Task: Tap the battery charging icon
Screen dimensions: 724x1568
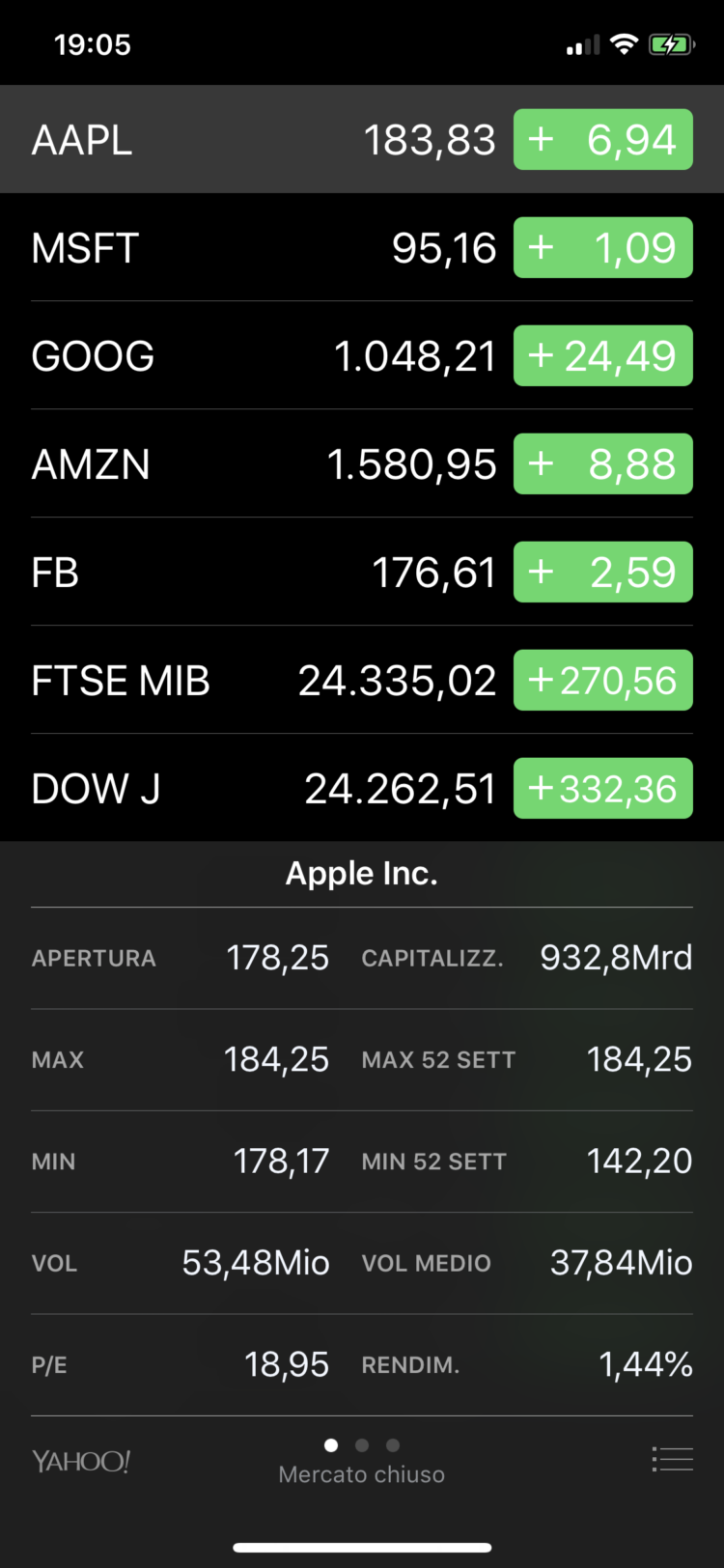Action: coord(671,44)
